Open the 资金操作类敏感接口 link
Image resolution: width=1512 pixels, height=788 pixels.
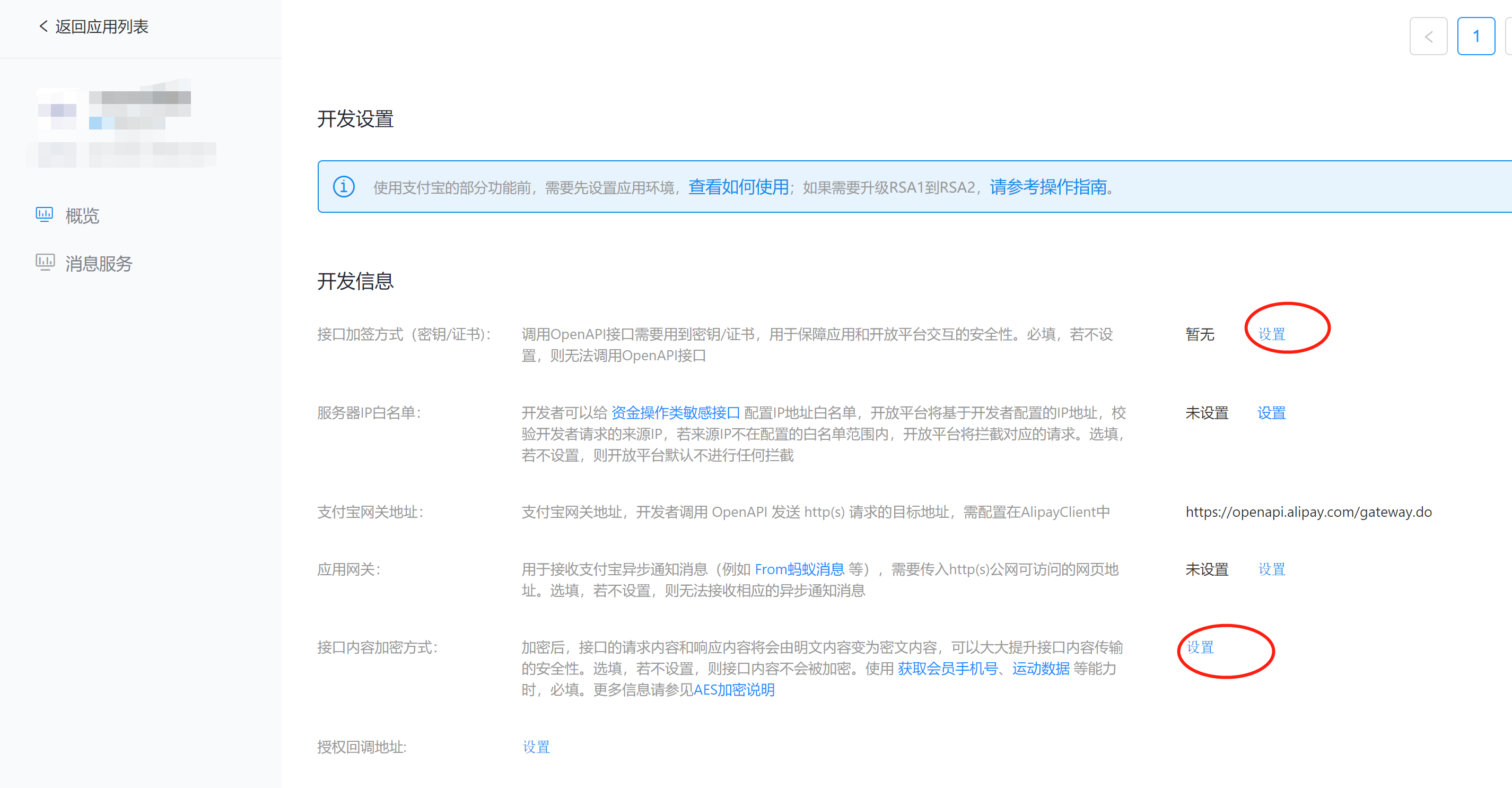(676, 413)
